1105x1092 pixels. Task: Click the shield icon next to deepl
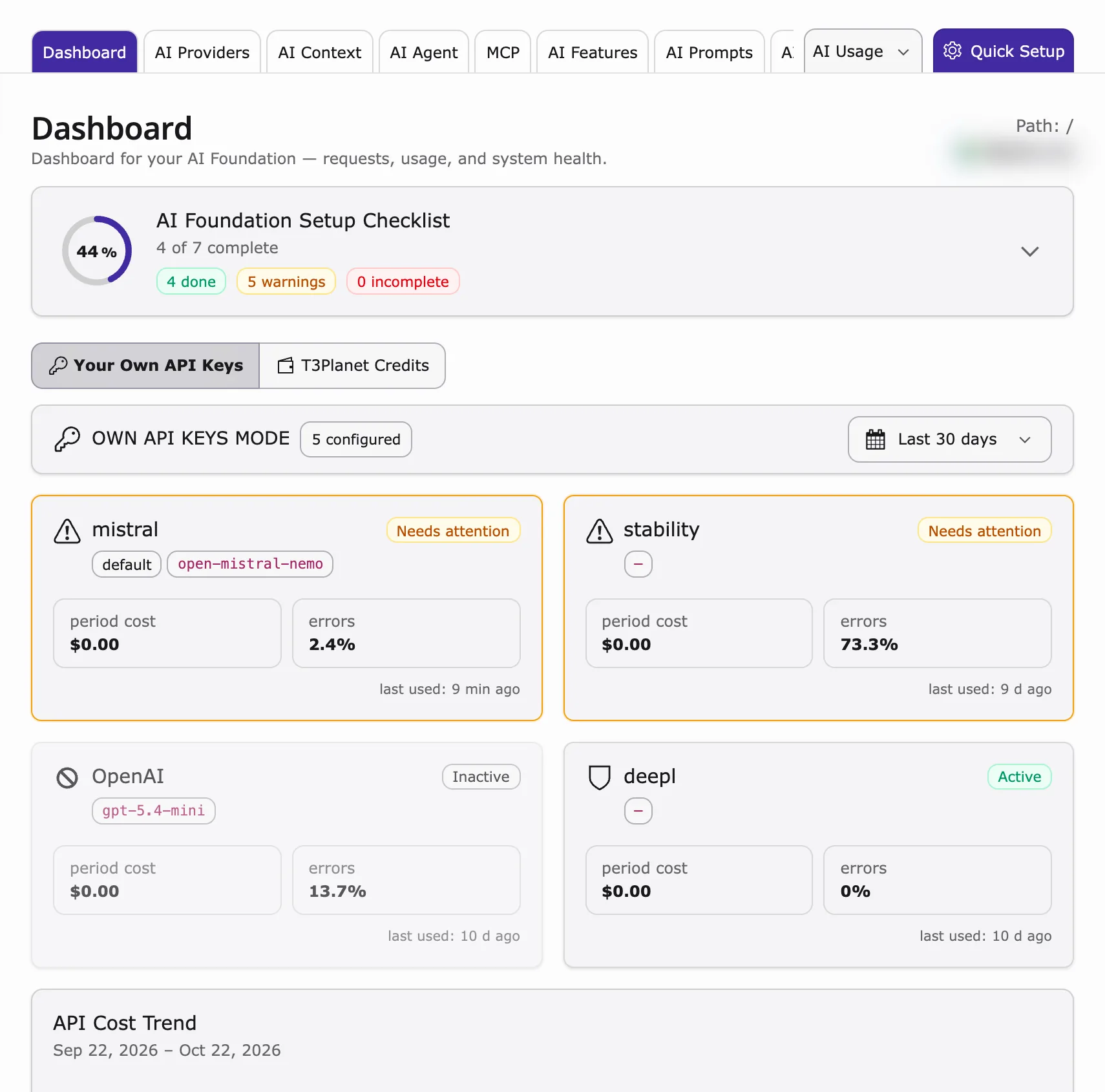(x=600, y=777)
